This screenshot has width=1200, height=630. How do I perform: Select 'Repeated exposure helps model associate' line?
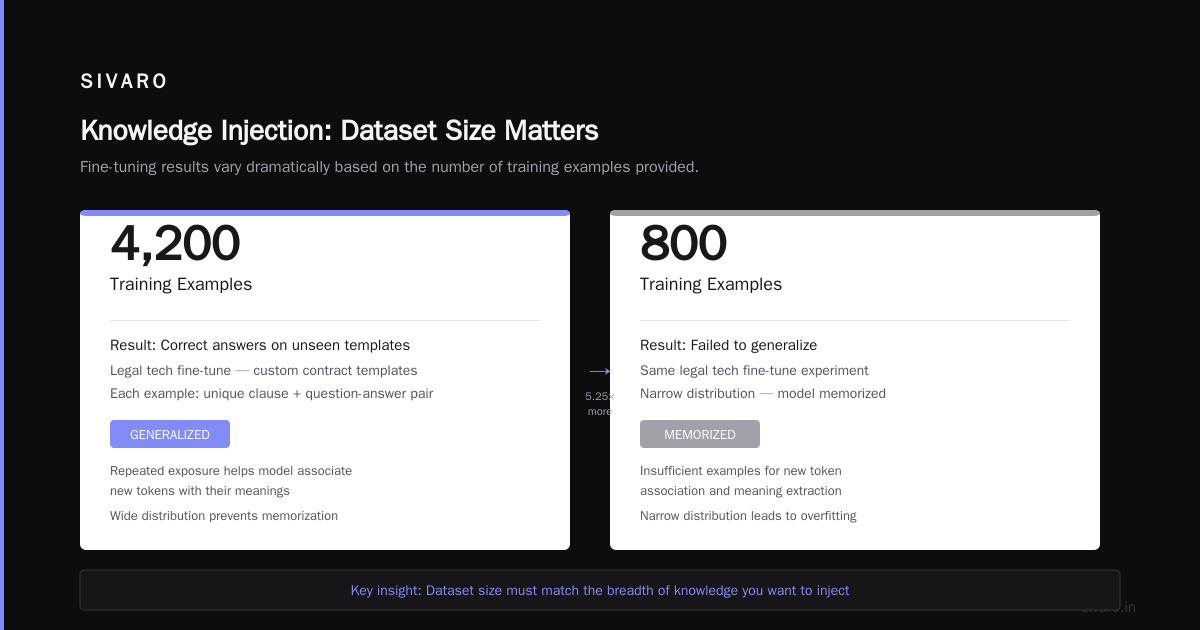click(231, 471)
